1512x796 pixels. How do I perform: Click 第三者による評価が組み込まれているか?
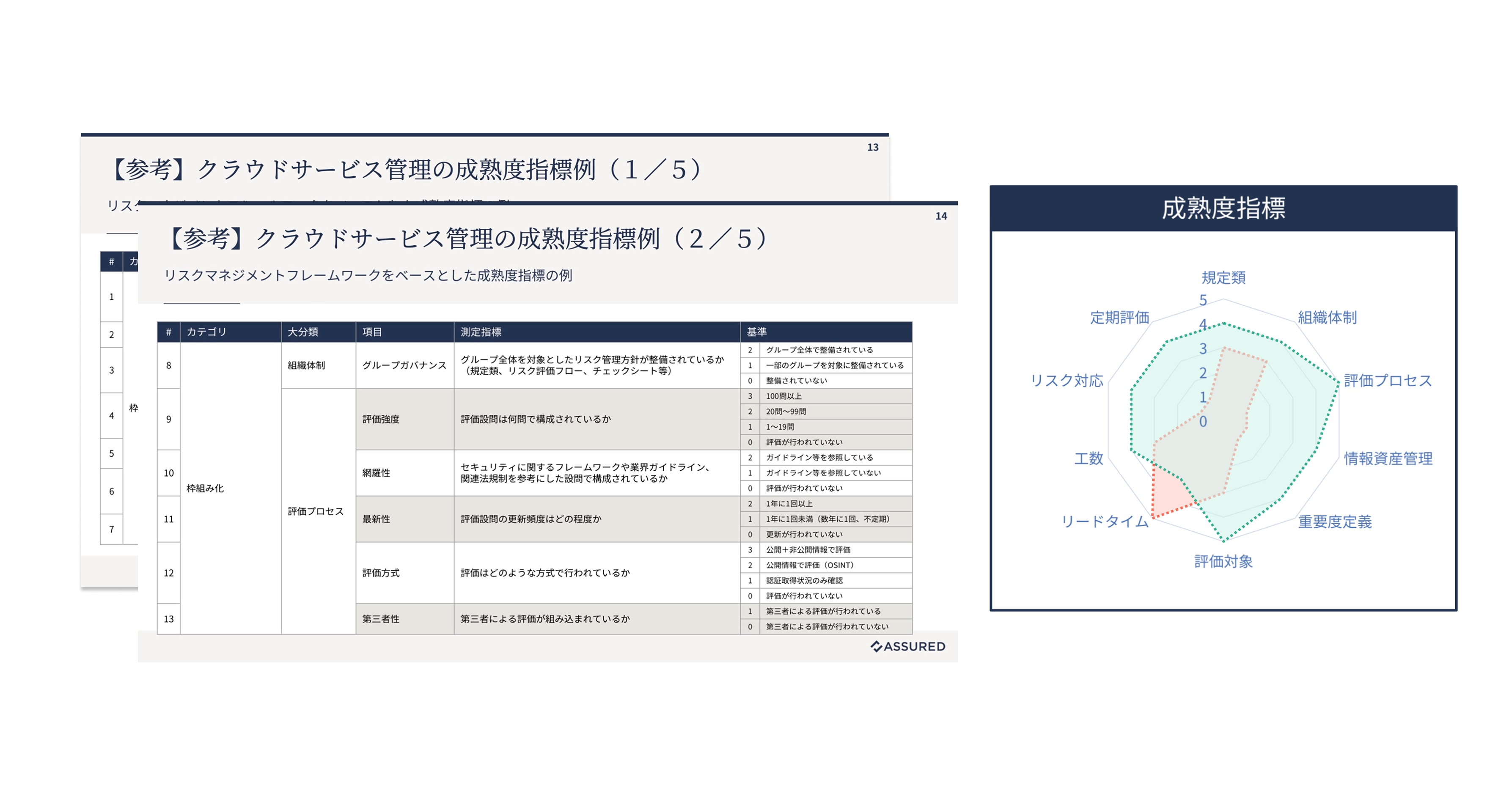point(545,619)
